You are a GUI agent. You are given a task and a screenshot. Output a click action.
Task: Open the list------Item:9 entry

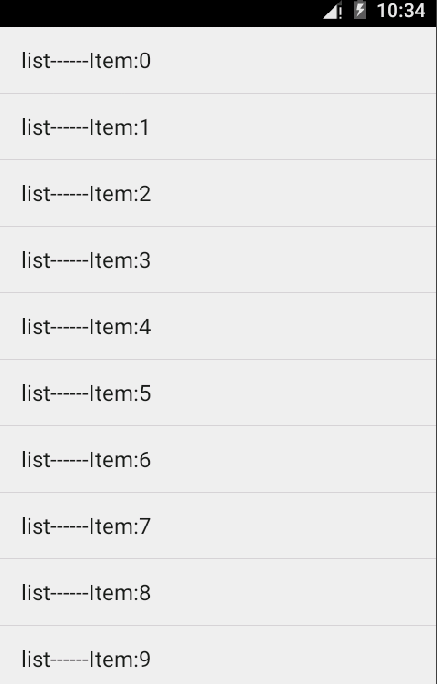(x=218, y=655)
